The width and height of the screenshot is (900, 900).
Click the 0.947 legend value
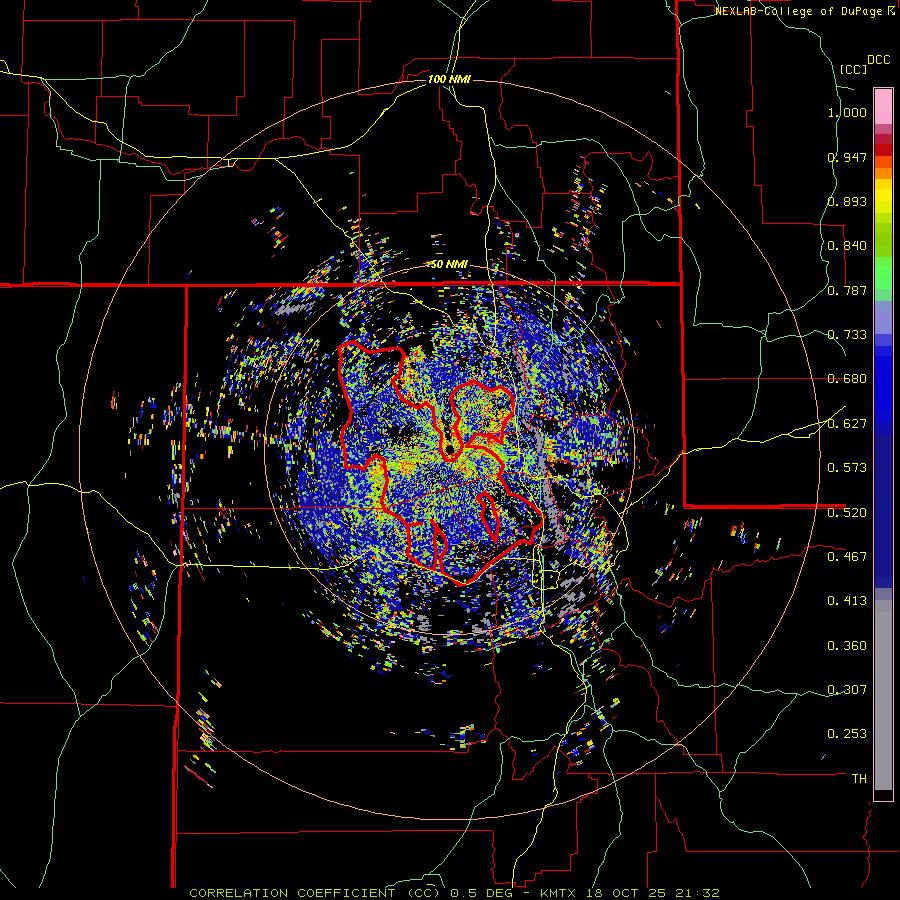847,157
